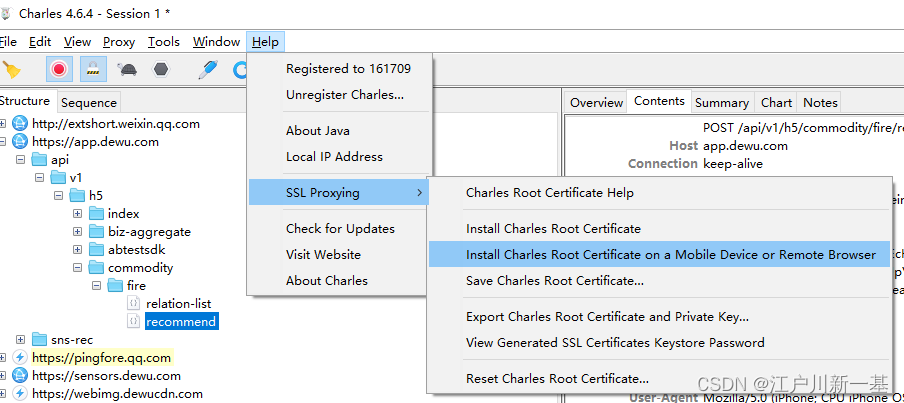Expand extshort.weixin.qq.com host node
The height and width of the screenshot is (403, 904).
(3, 123)
